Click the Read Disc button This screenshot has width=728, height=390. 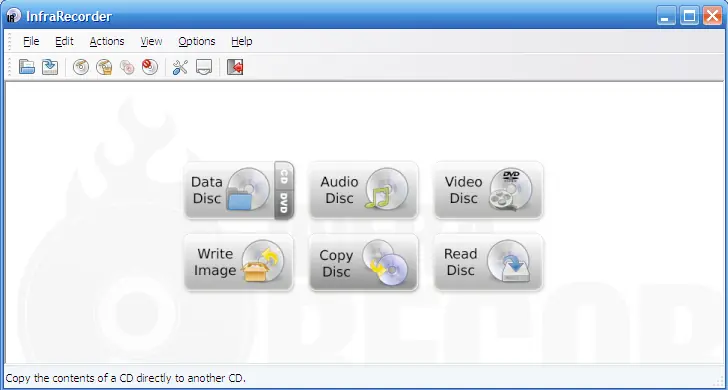click(x=488, y=262)
